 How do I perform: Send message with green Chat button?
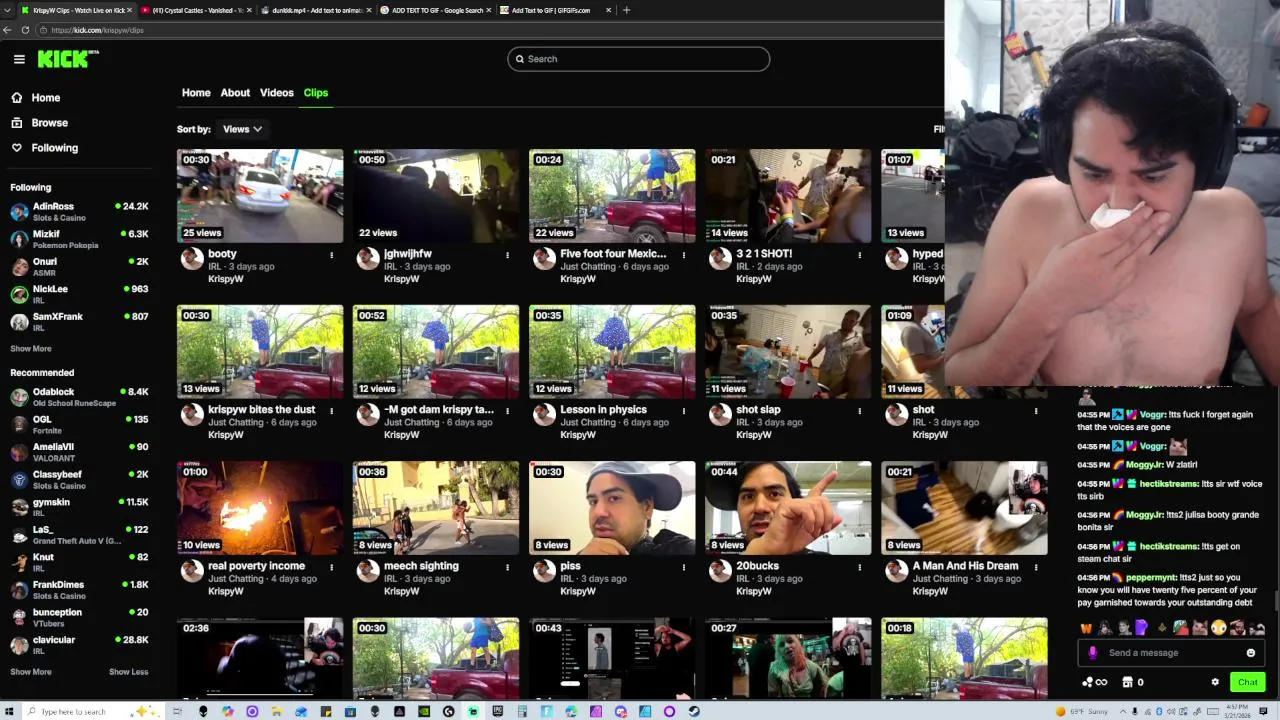tap(1248, 682)
